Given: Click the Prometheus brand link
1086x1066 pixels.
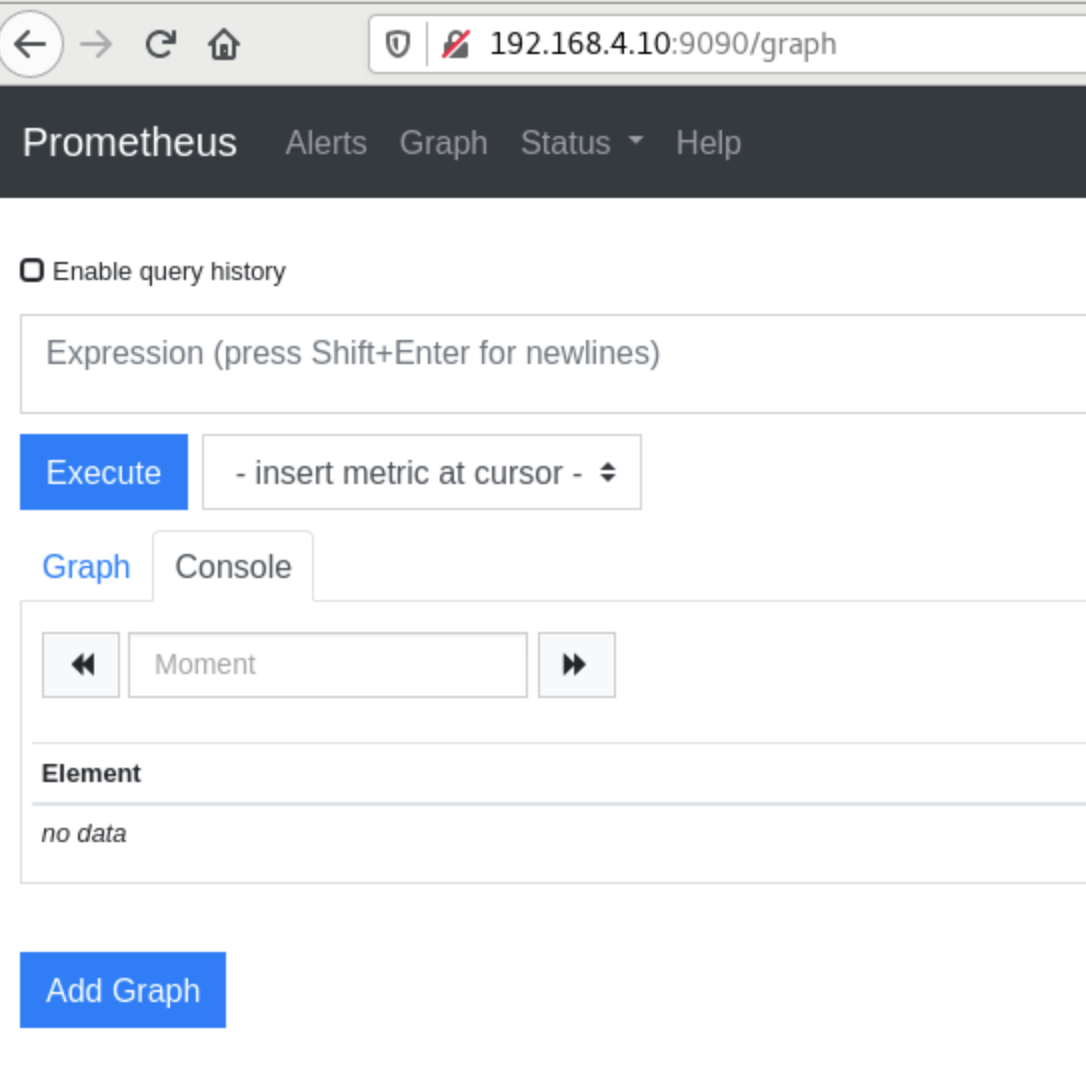Looking at the screenshot, I should coord(130,142).
